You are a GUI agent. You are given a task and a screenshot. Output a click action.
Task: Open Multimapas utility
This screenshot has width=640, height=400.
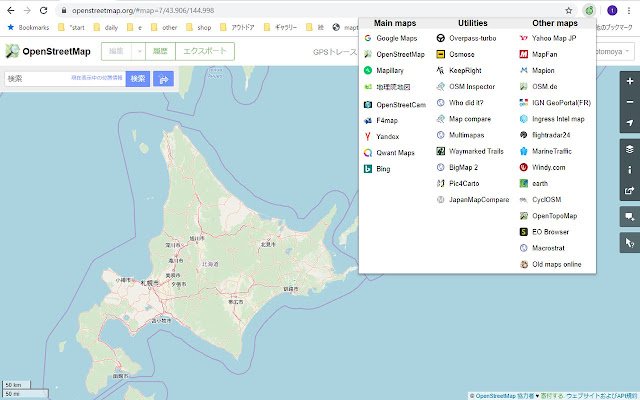(x=460, y=135)
